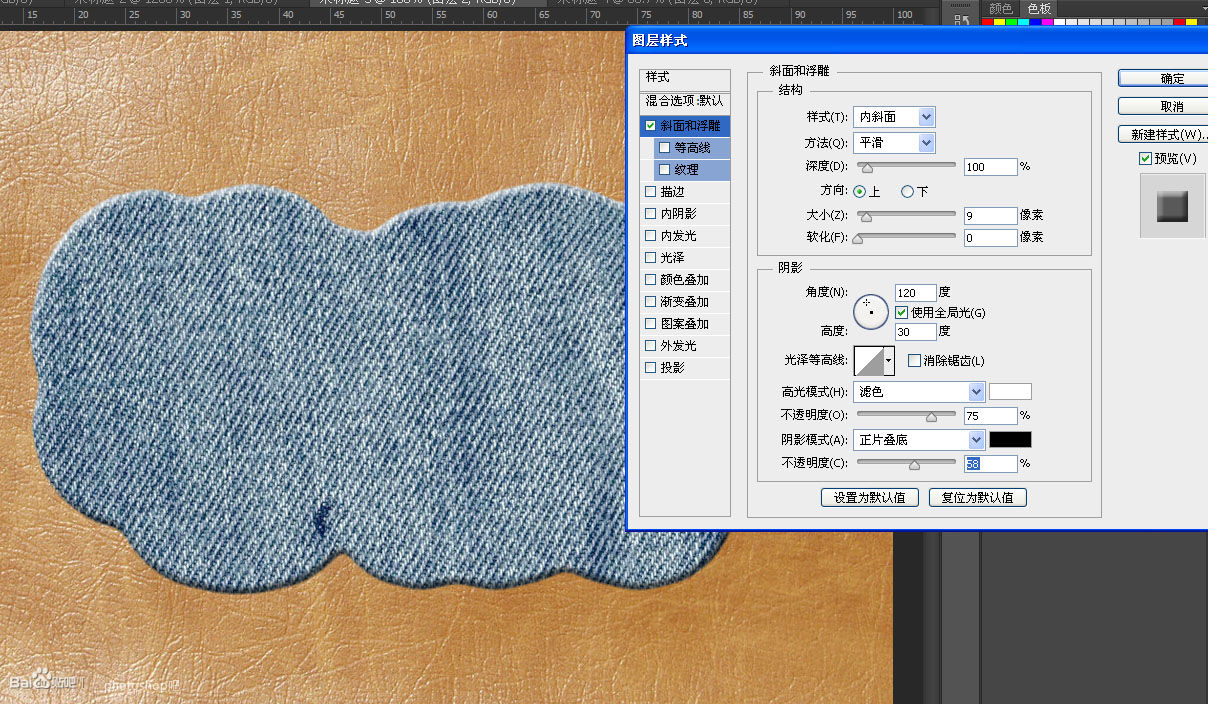1208x704 pixels.
Task: Select the 下 direction radio button
Action: pyautogui.click(x=908, y=191)
